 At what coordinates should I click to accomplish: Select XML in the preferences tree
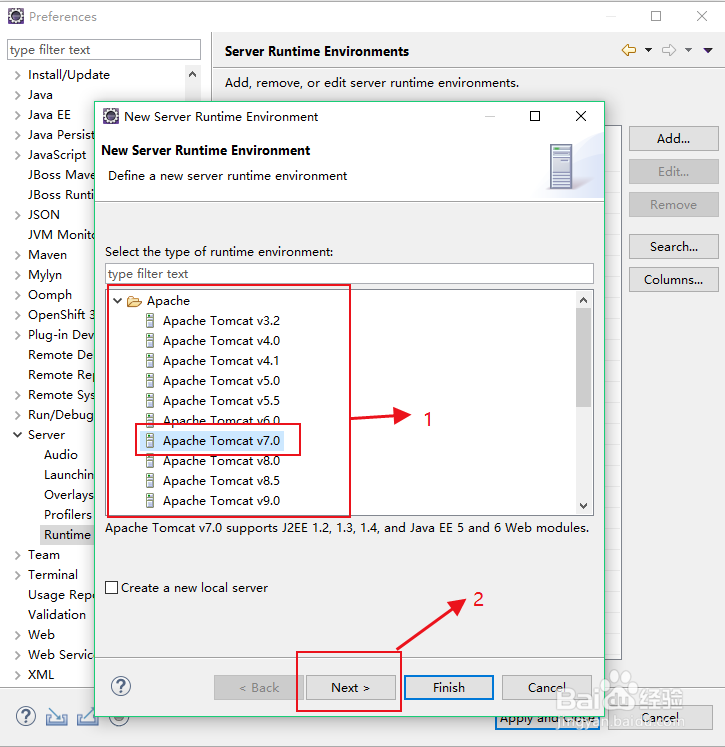41,675
